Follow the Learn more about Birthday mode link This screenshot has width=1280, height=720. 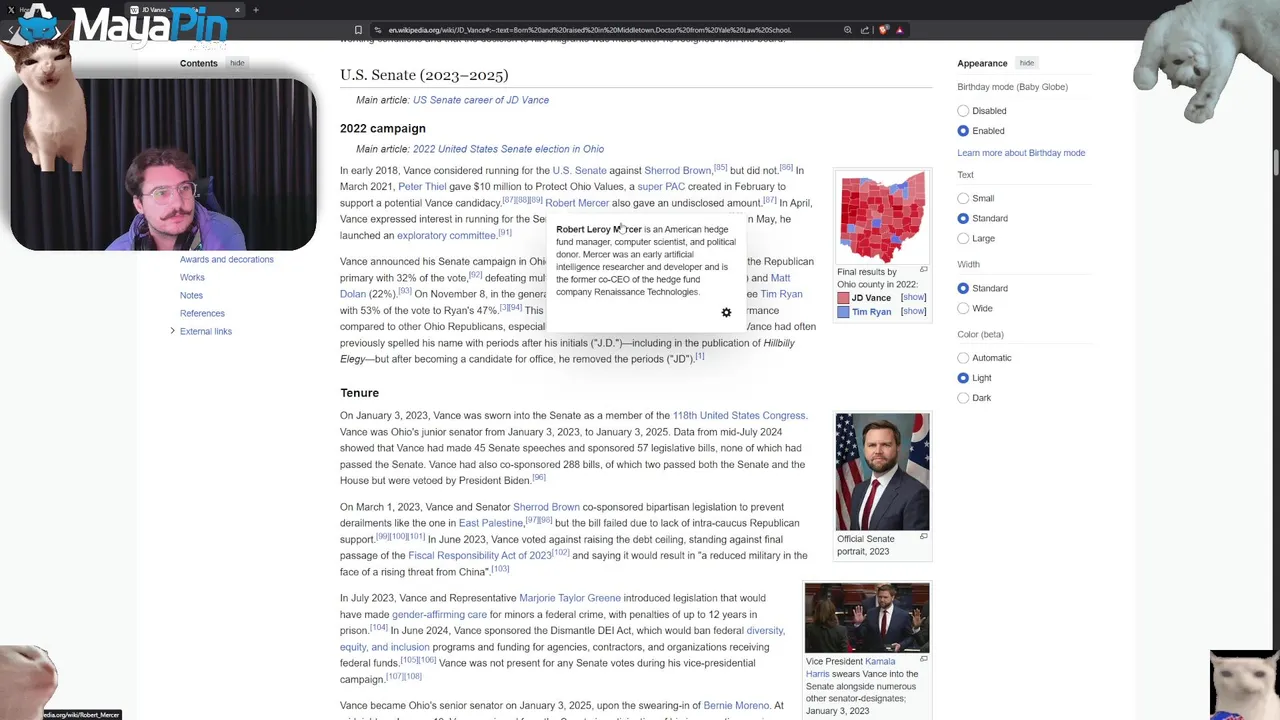(x=1021, y=153)
